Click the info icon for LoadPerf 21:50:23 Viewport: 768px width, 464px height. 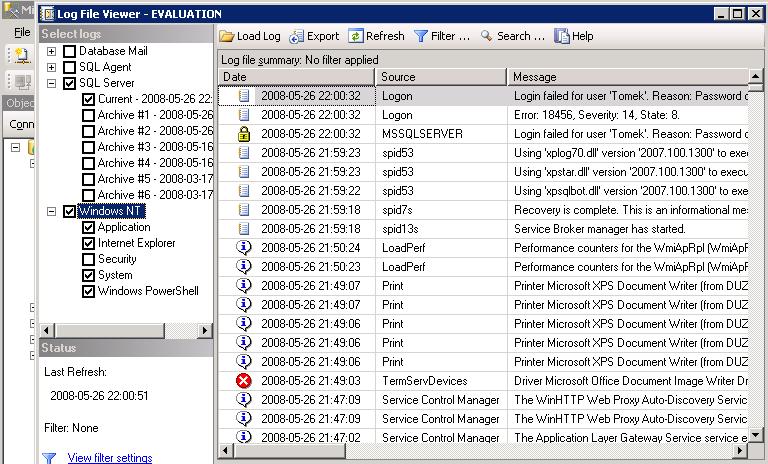coord(243,267)
